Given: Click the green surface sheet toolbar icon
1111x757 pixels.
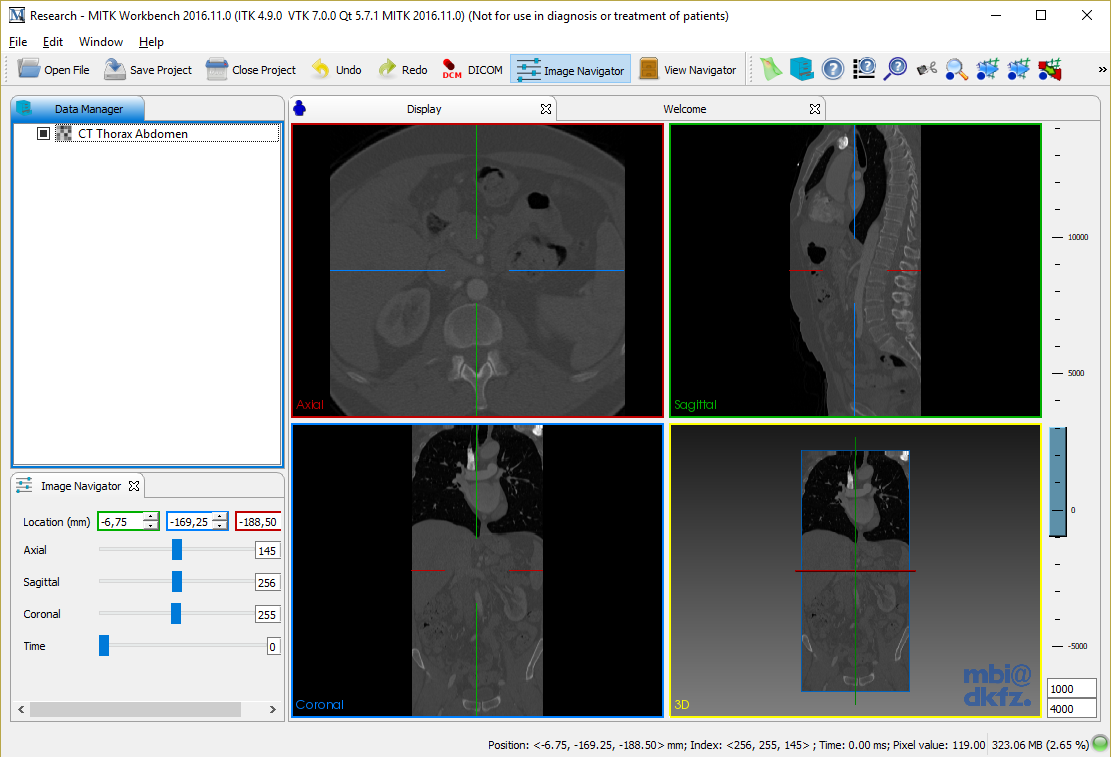Looking at the screenshot, I should click(x=770, y=69).
